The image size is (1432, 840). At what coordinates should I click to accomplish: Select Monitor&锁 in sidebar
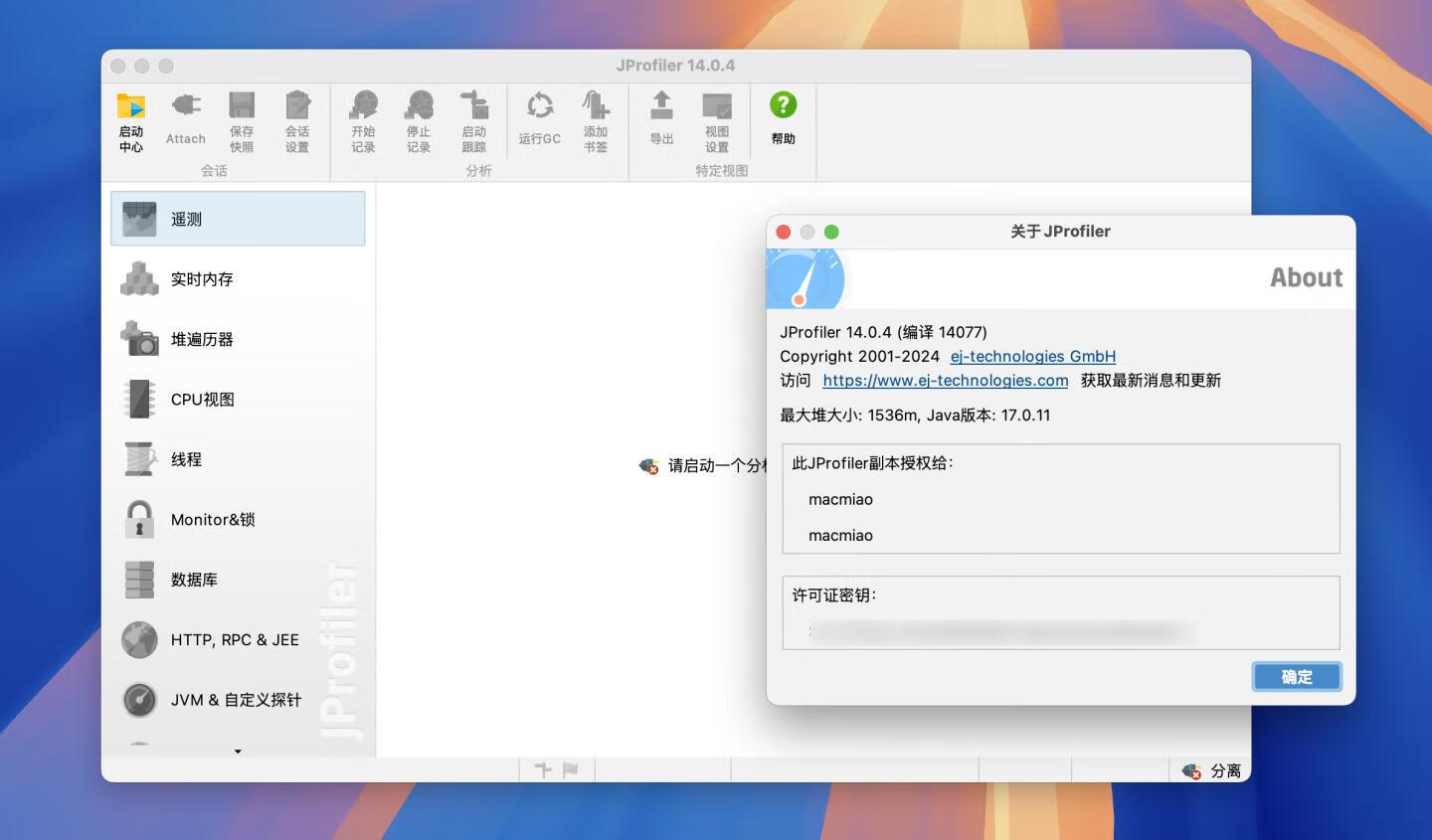pyautogui.click(x=238, y=520)
